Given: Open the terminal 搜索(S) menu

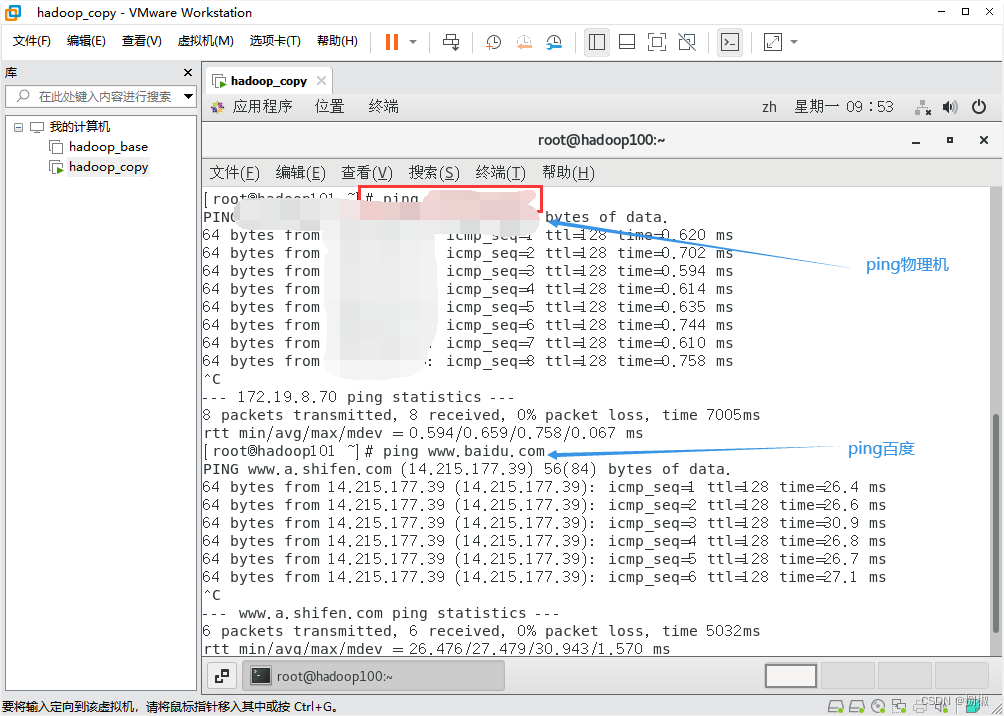Looking at the screenshot, I should tap(434, 173).
